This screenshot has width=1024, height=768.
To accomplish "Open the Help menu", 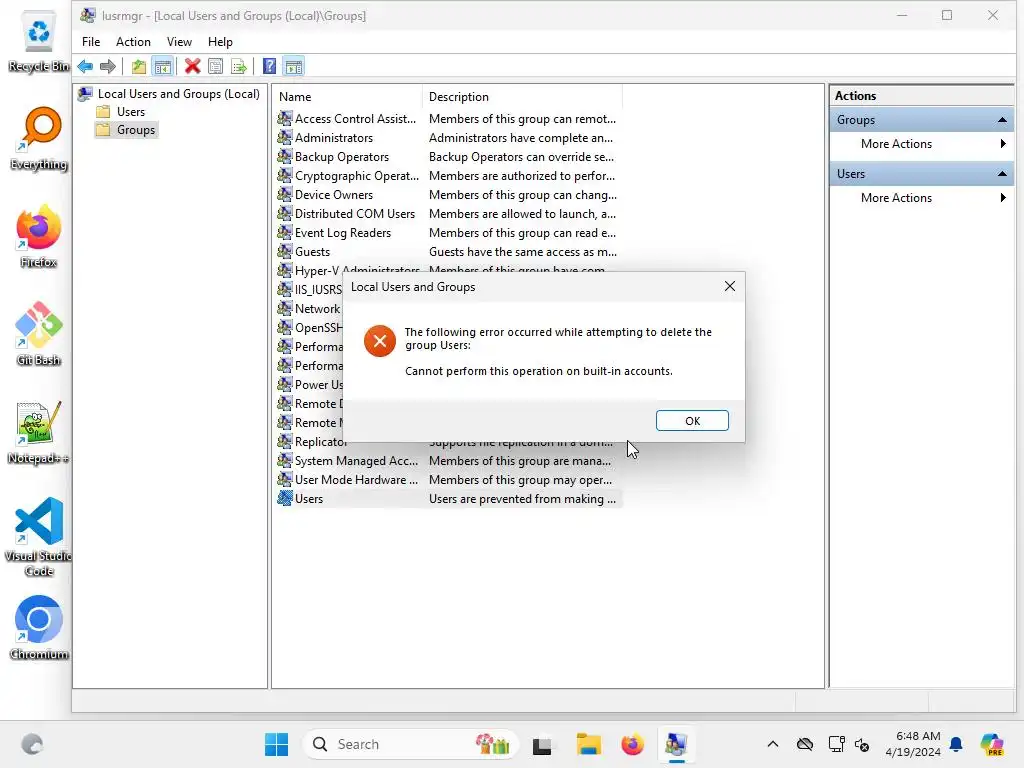I will 220,42.
